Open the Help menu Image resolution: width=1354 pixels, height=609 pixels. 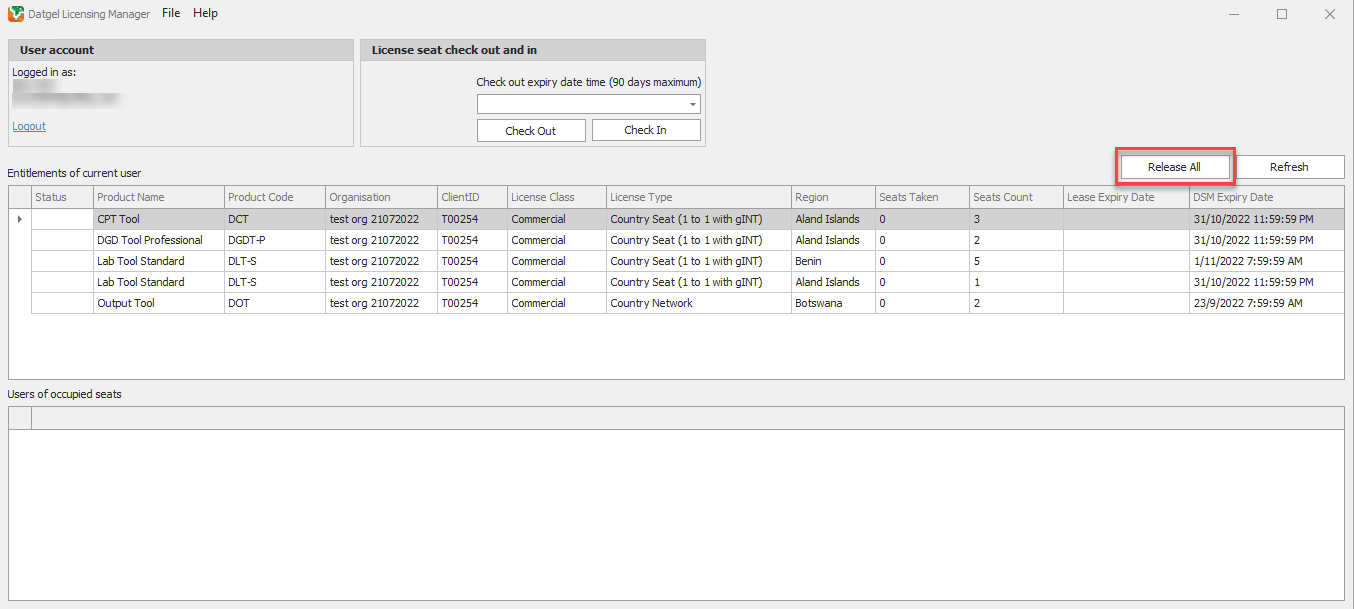205,14
